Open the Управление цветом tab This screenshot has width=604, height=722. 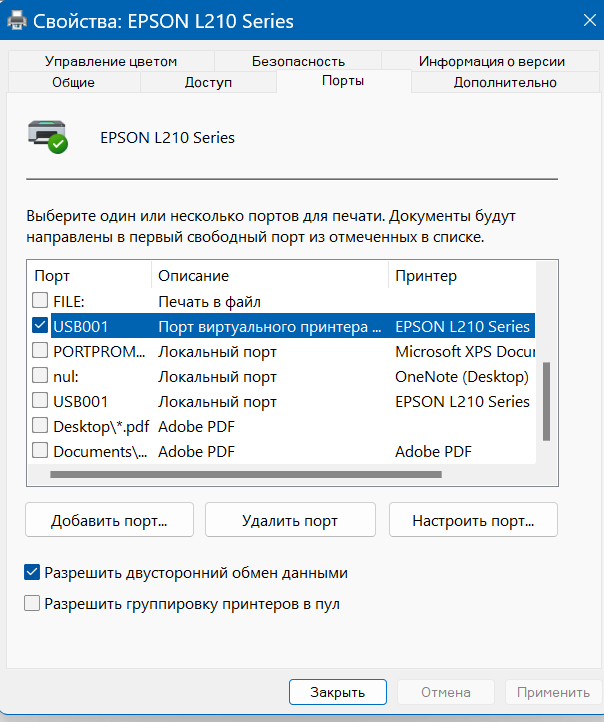[111, 61]
